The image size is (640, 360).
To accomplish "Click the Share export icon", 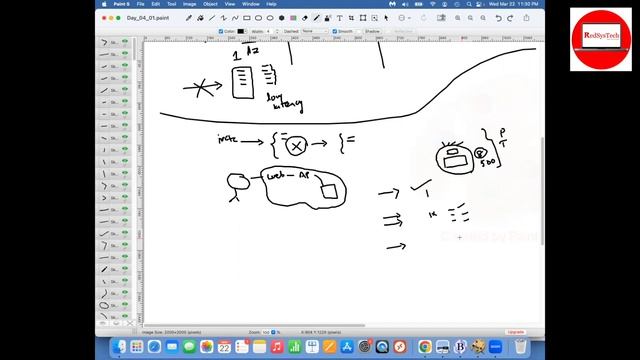I will (x=527, y=18).
